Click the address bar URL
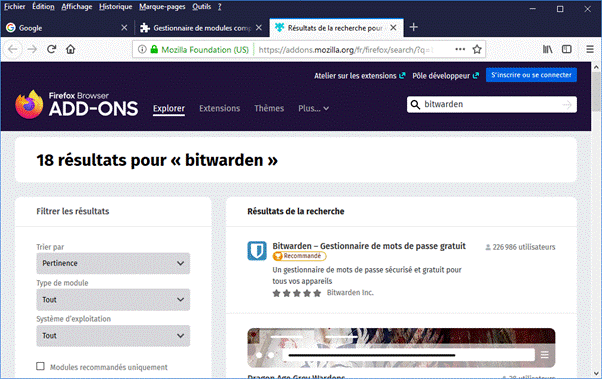The height and width of the screenshot is (379, 602). point(346,50)
